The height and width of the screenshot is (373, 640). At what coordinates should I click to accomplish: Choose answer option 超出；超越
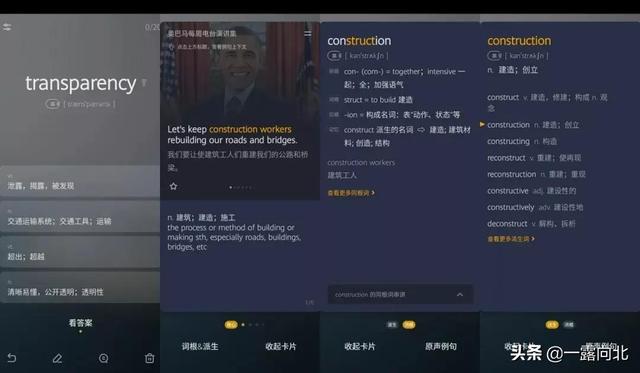[x=80, y=252]
